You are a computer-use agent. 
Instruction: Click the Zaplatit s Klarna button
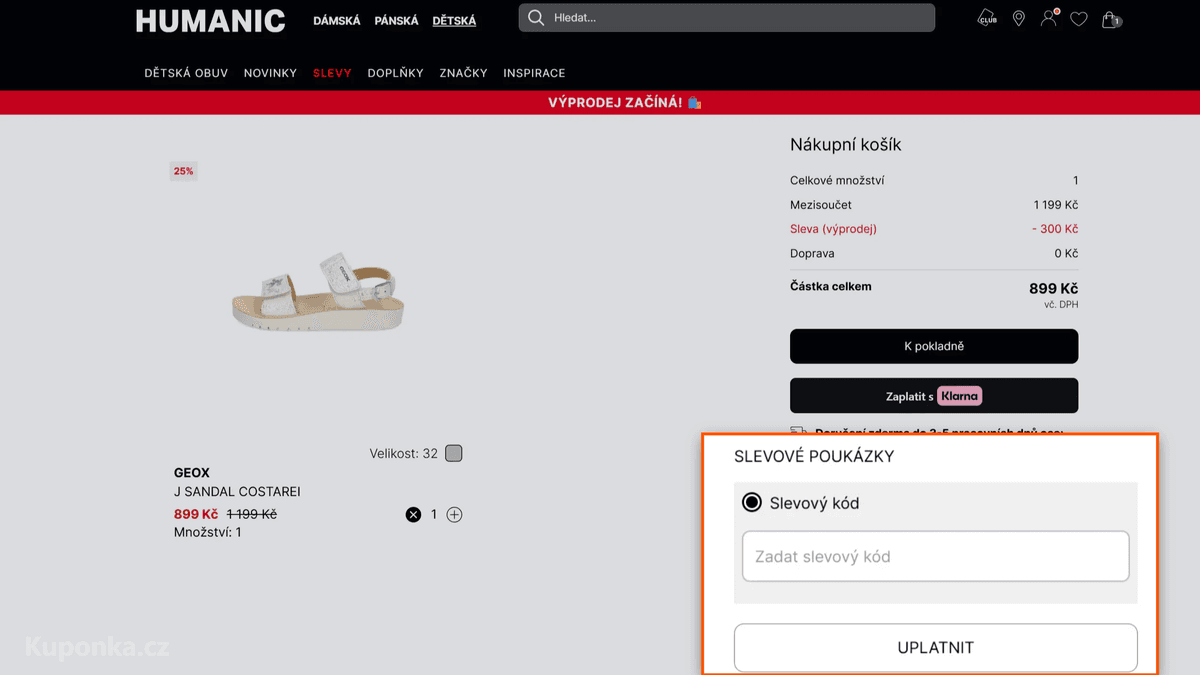[x=934, y=396]
